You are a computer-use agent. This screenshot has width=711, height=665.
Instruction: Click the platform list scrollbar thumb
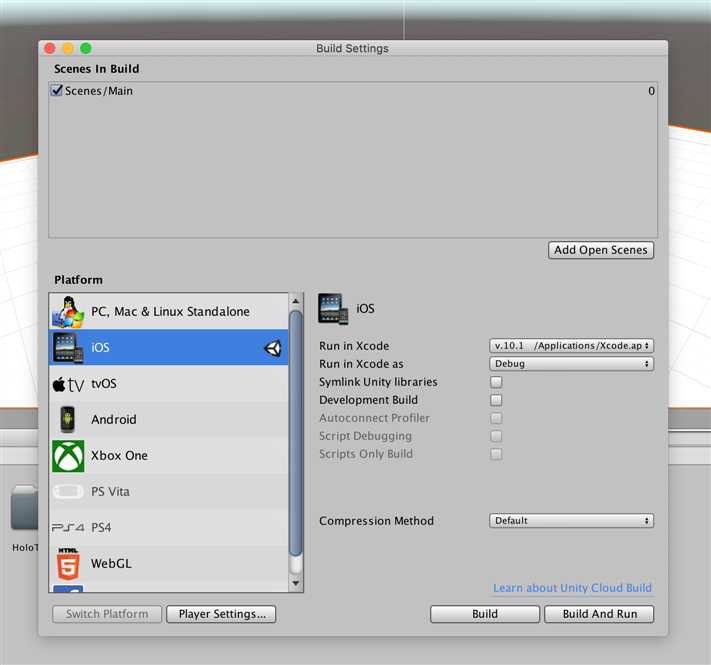[296, 433]
